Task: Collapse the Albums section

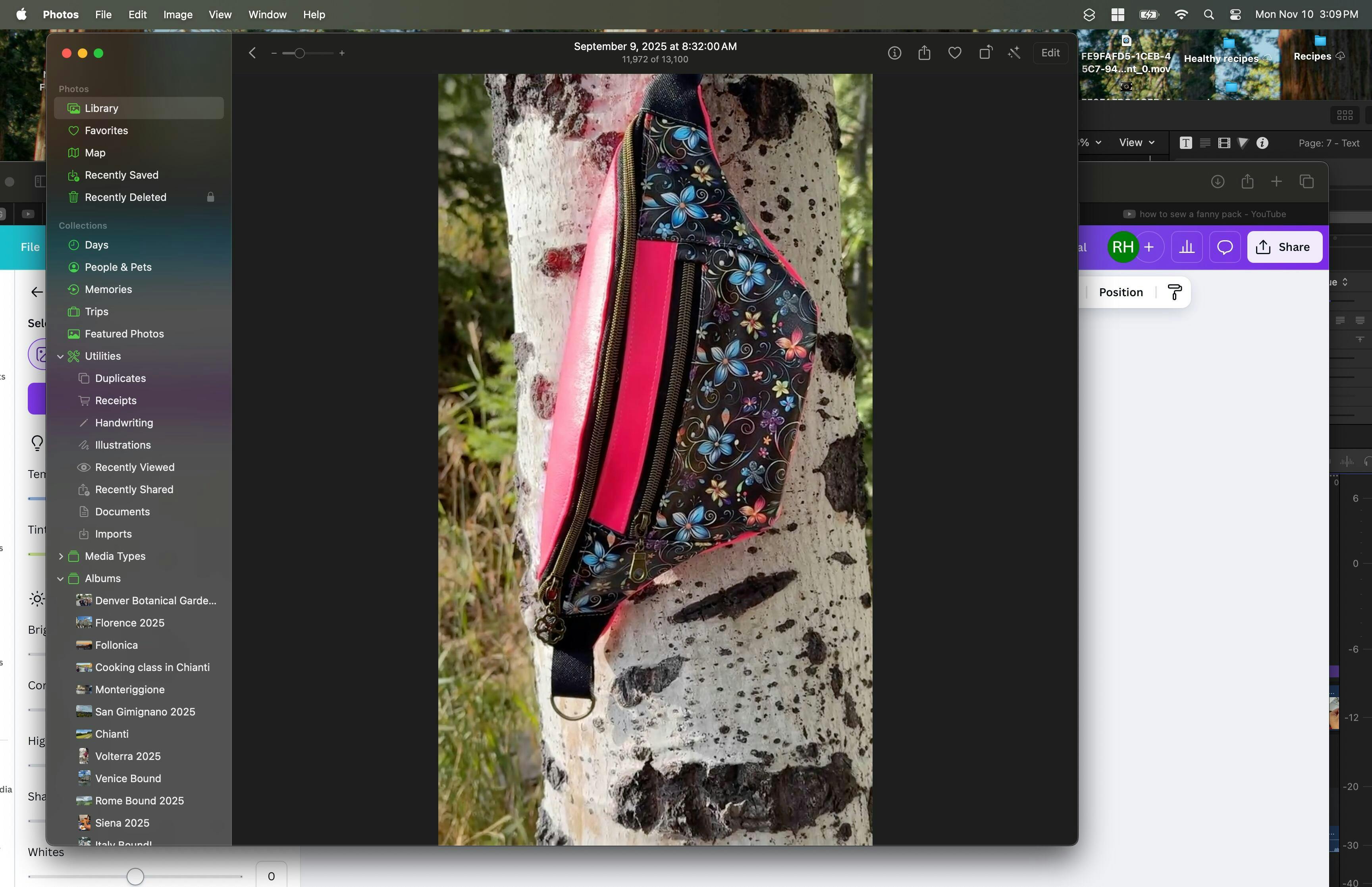Action: 60,579
